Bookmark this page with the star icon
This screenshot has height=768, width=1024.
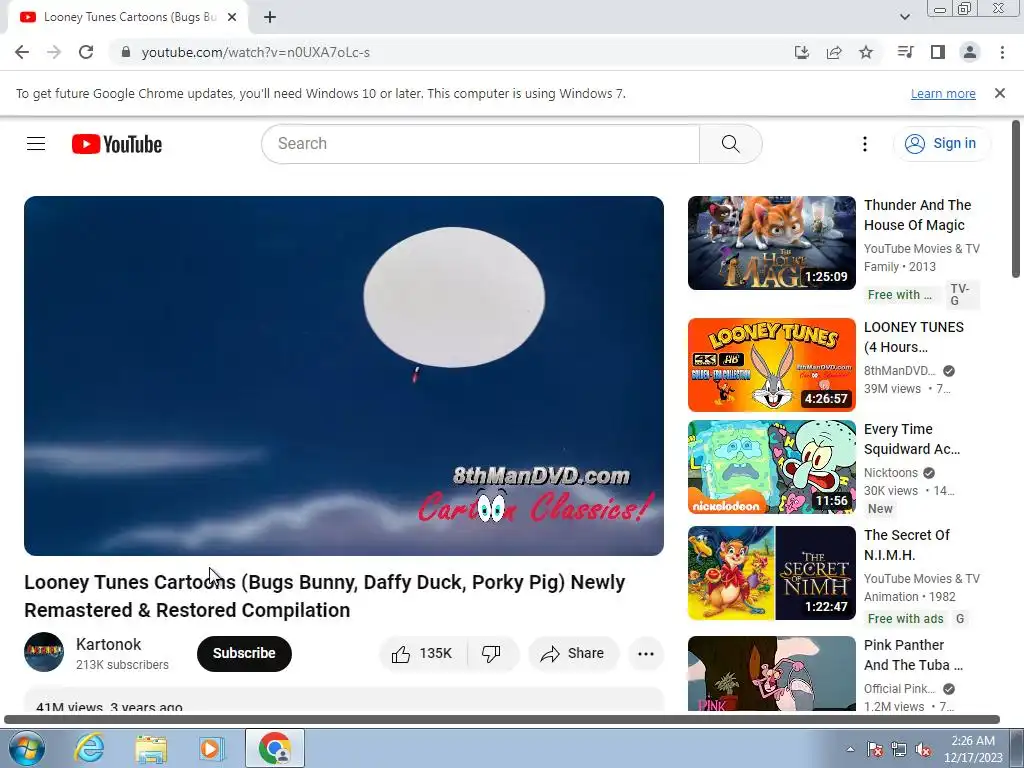coord(866,52)
